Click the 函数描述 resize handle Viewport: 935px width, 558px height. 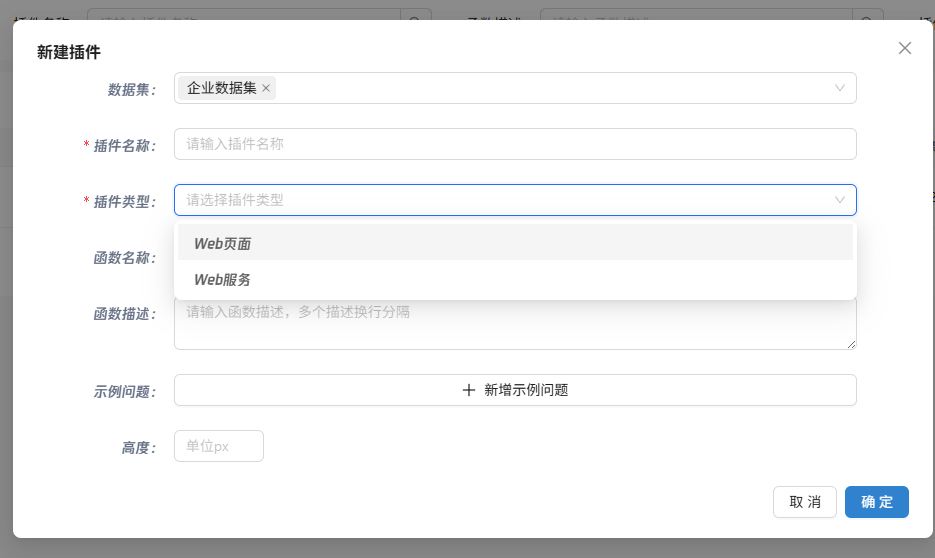pyautogui.click(x=851, y=344)
